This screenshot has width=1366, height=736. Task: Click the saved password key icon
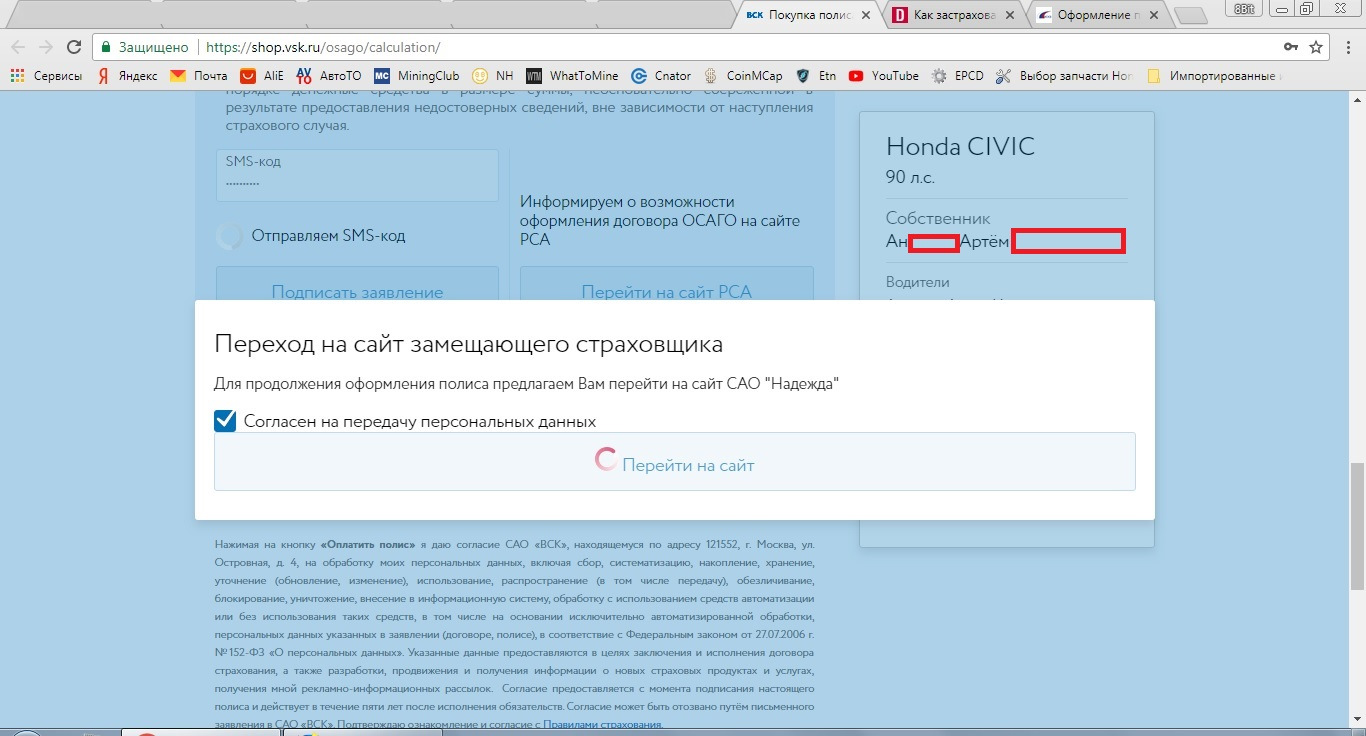tap(1291, 47)
